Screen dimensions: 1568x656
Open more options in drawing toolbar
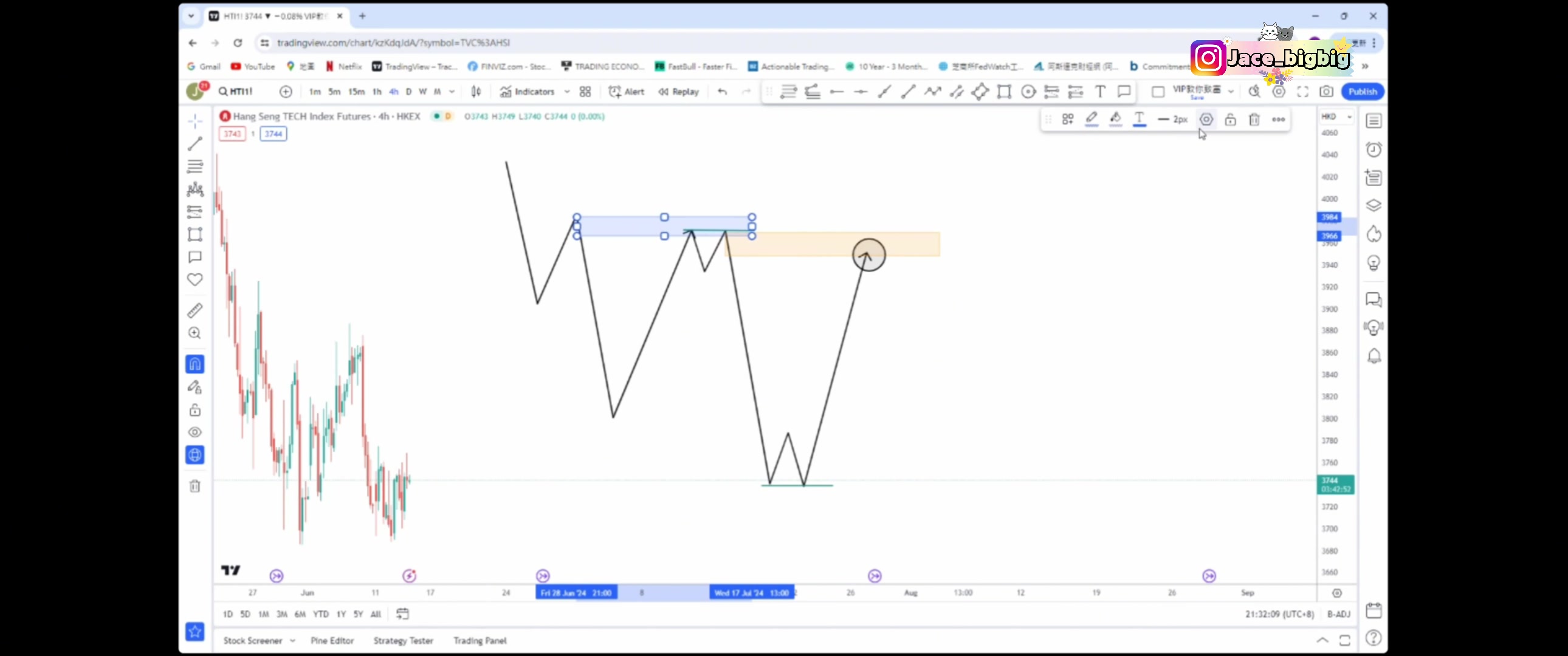coord(1278,119)
